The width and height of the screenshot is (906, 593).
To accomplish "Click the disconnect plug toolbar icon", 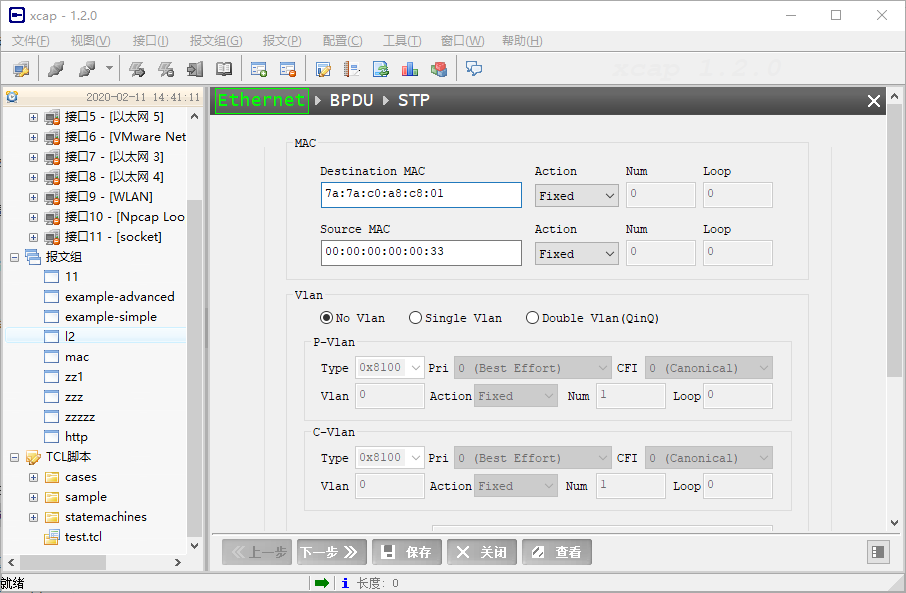I will click(x=87, y=69).
